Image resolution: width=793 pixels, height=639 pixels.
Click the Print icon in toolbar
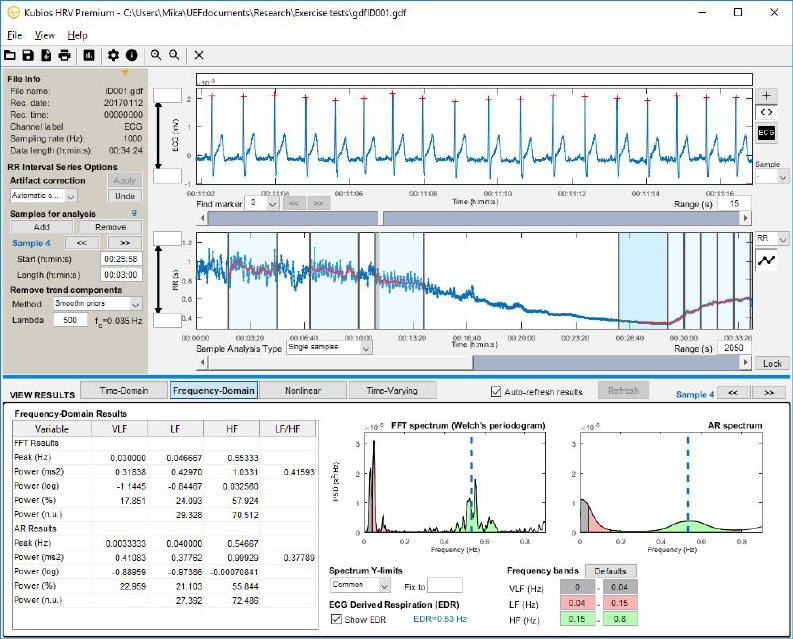coord(64,55)
